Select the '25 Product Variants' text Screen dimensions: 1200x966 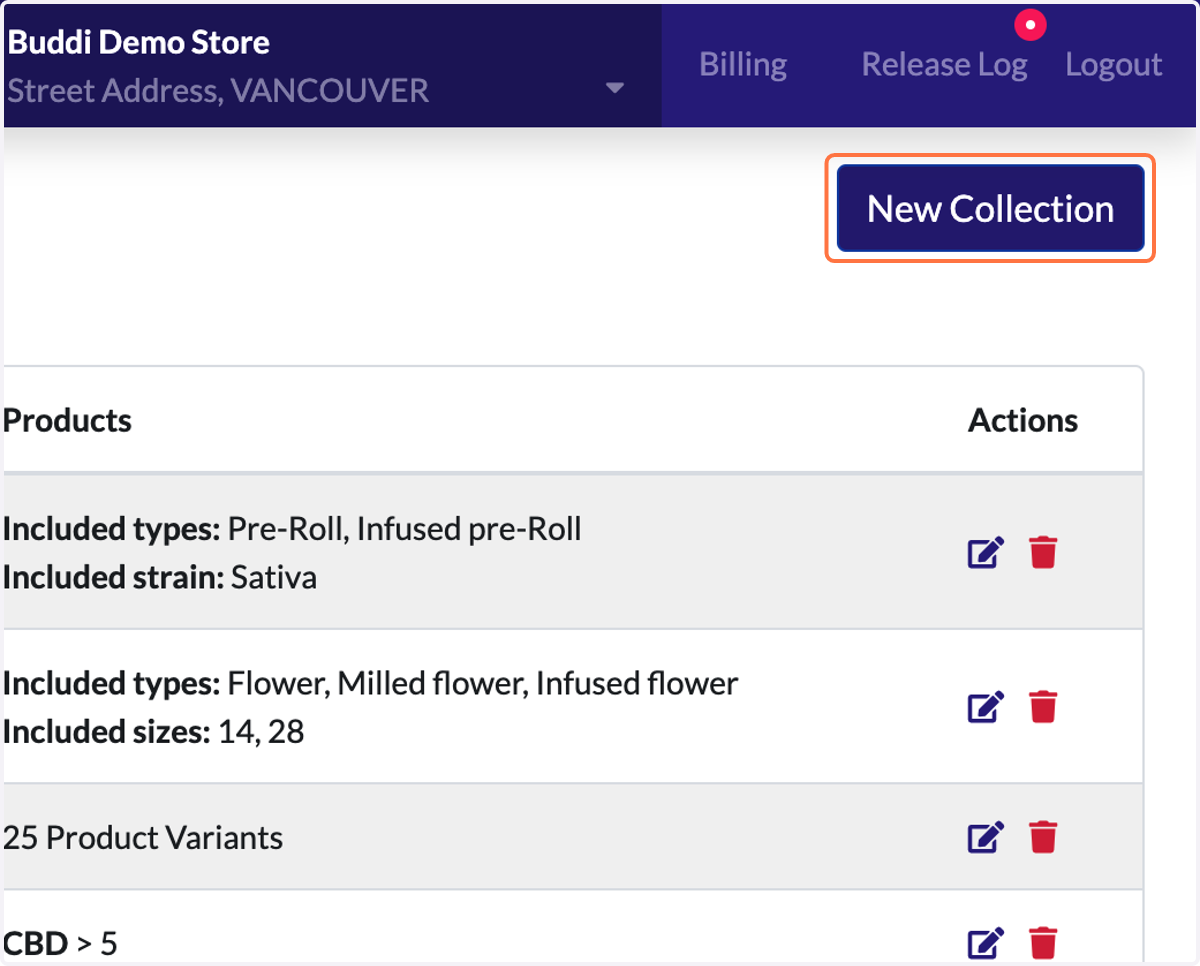coord(143,837)
